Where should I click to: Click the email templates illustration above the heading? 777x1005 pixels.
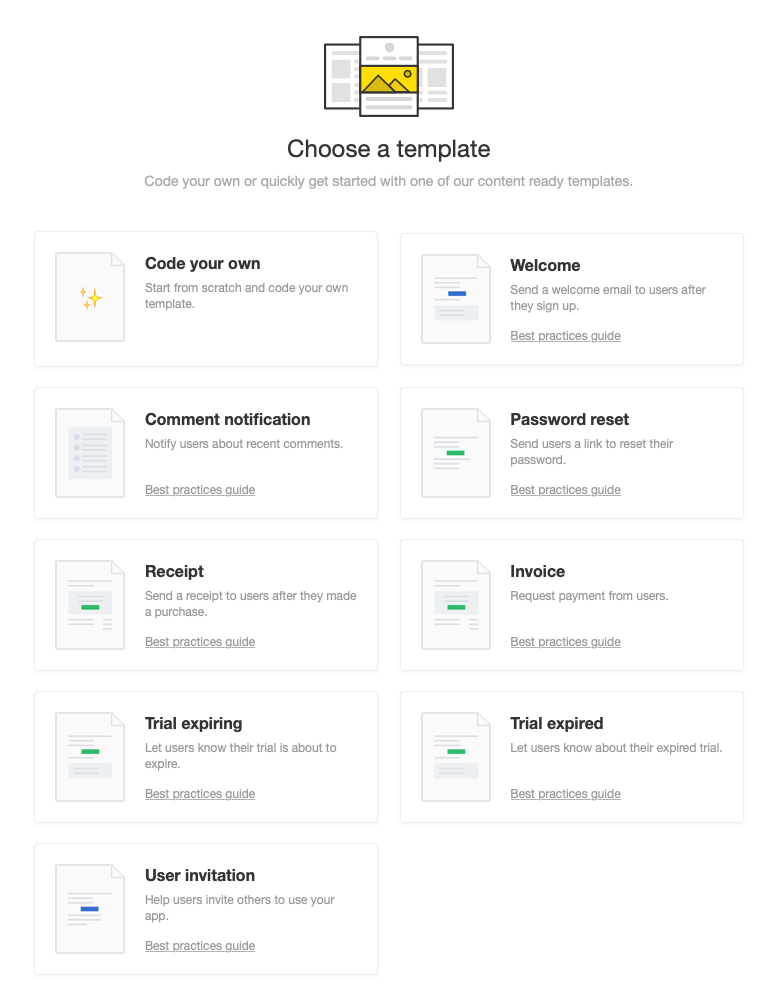tap(388, 75)
